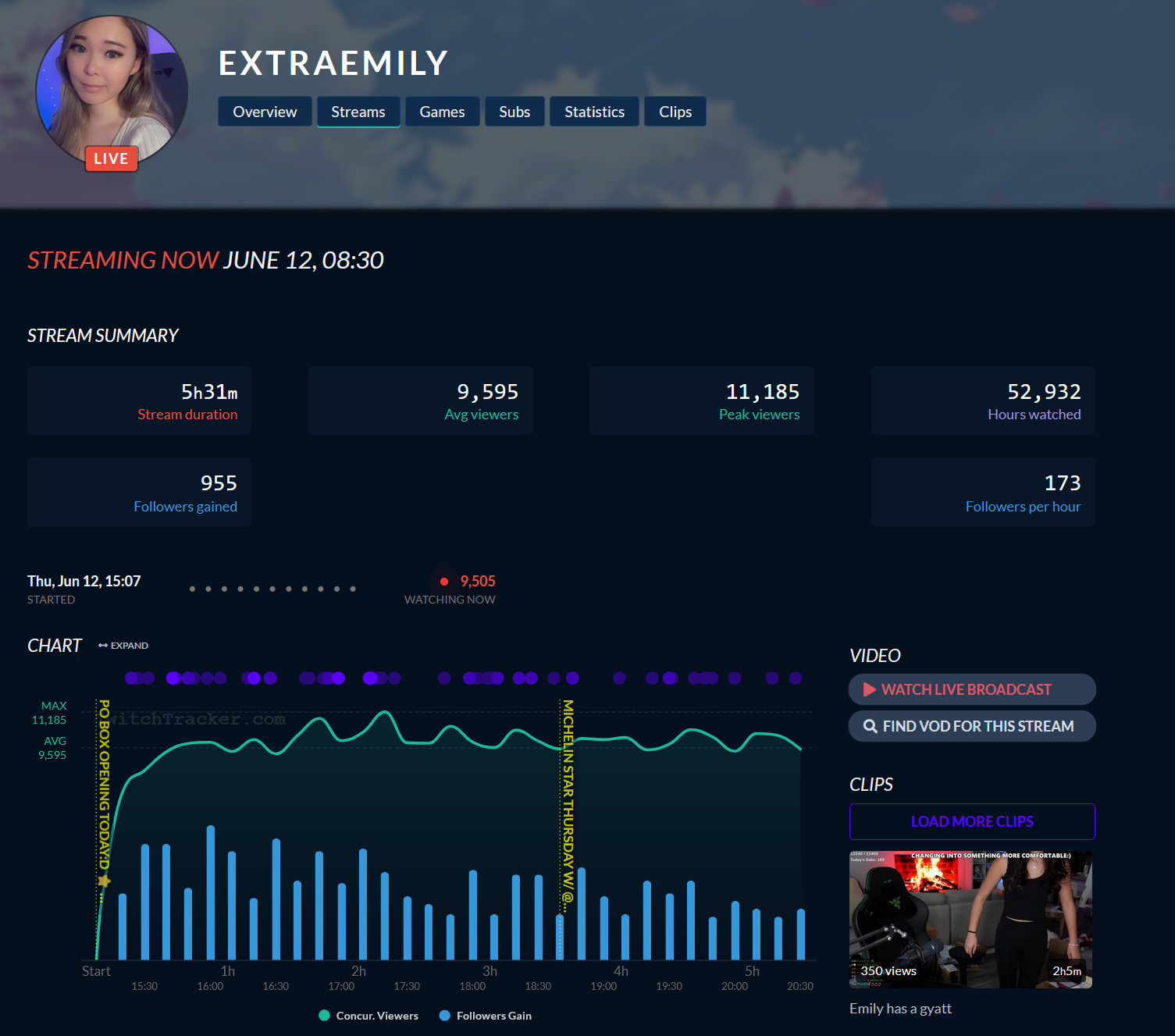Click the 173 followers per hour card
The width and height of the screenshot is (1175, 1036).
coord(983,493)
